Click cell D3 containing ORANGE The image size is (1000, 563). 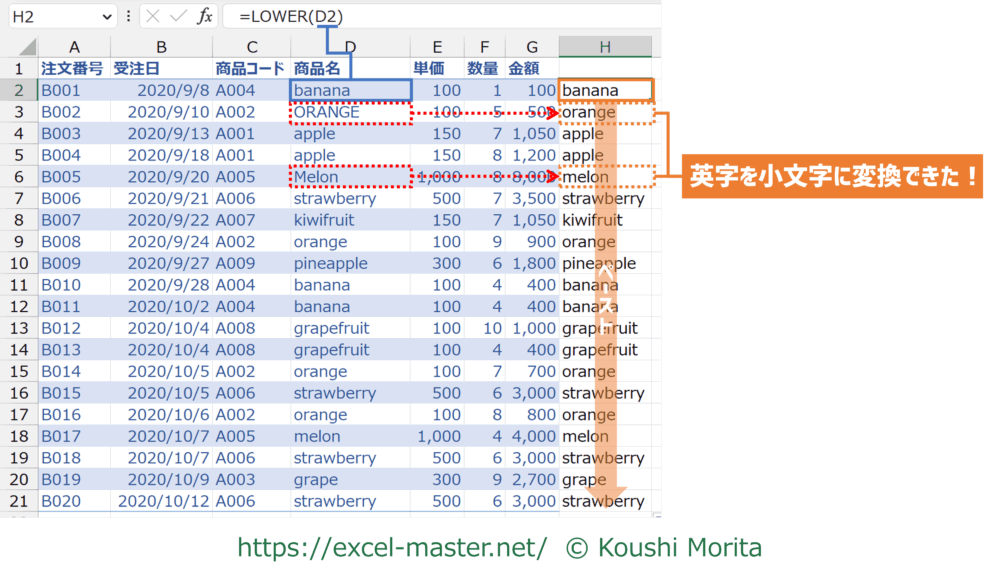(x=350, y=112)
